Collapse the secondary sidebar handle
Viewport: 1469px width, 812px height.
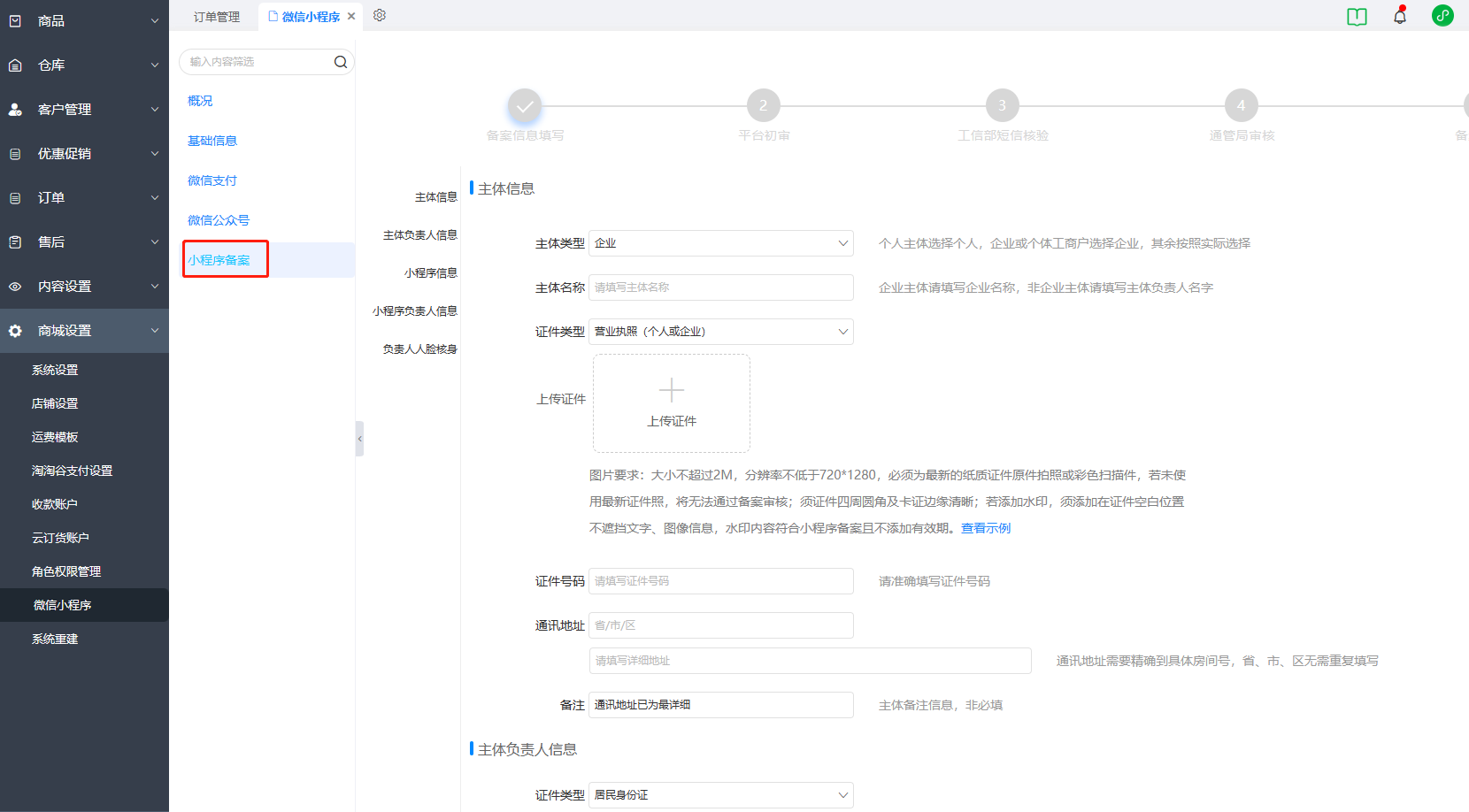(x=359, y=439)
